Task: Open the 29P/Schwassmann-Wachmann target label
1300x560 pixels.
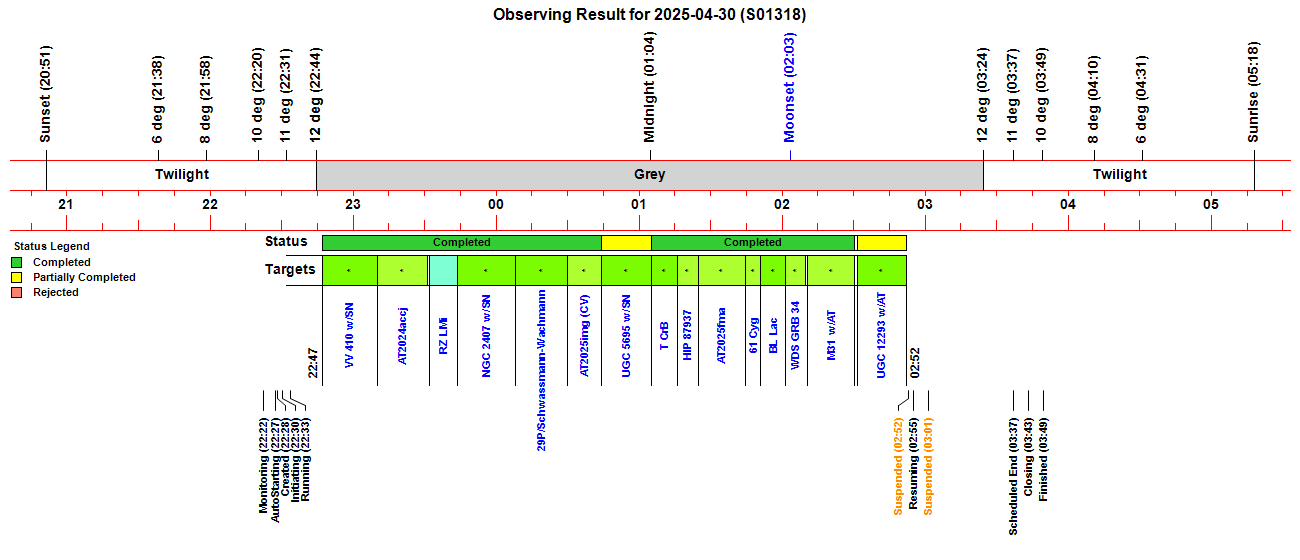Action: [541, 370]
